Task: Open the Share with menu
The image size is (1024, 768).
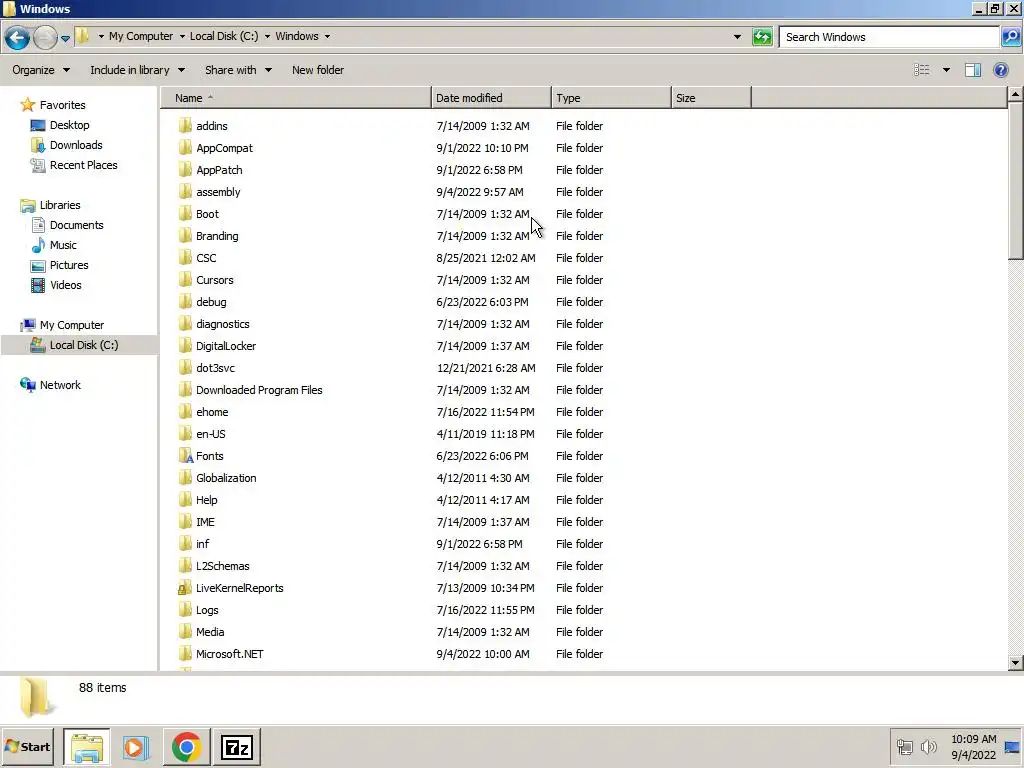Action: coord(238,70)
